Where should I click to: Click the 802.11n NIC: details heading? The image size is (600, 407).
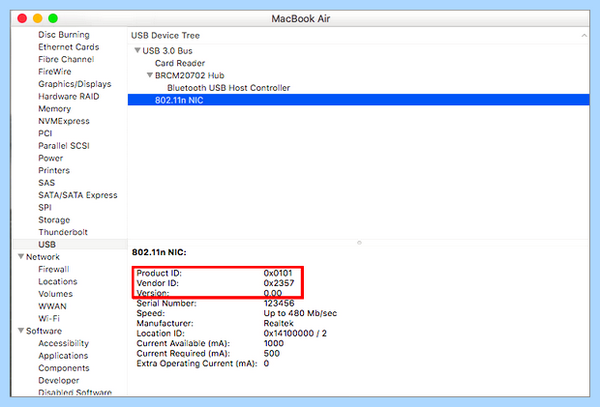[159, 252]
